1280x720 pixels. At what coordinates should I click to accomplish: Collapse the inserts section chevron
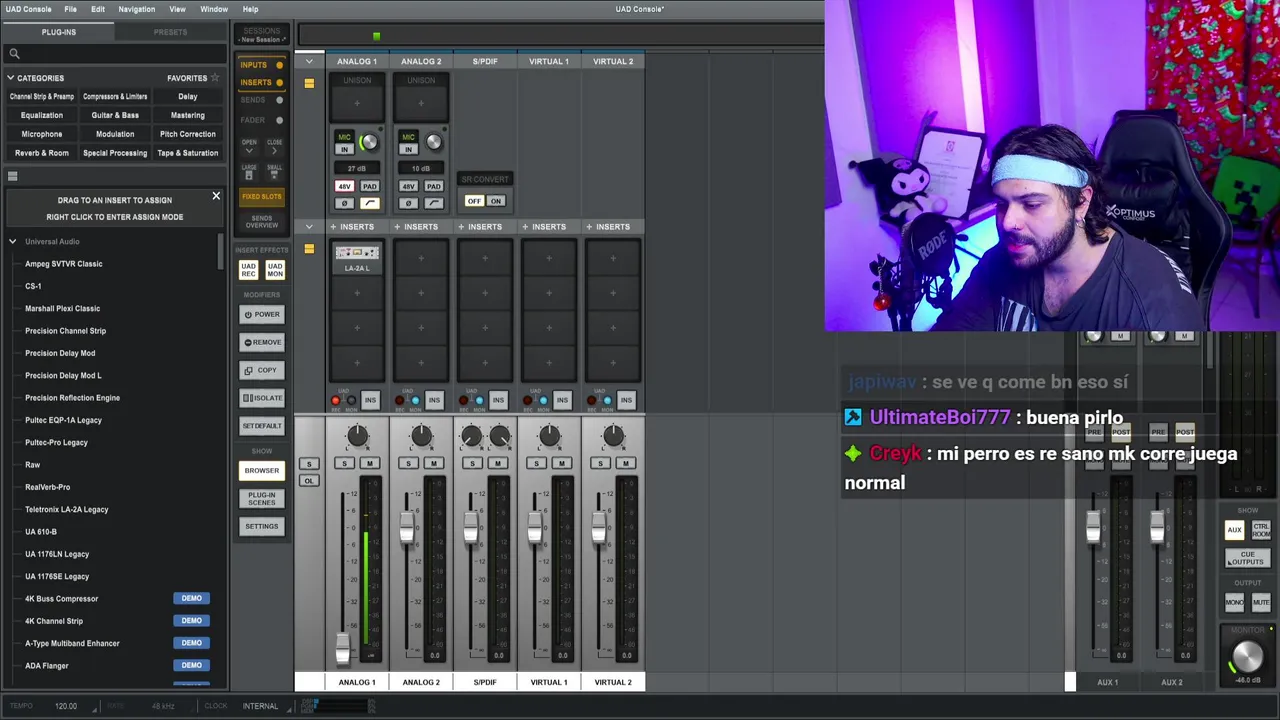click(x=309, y=227)
